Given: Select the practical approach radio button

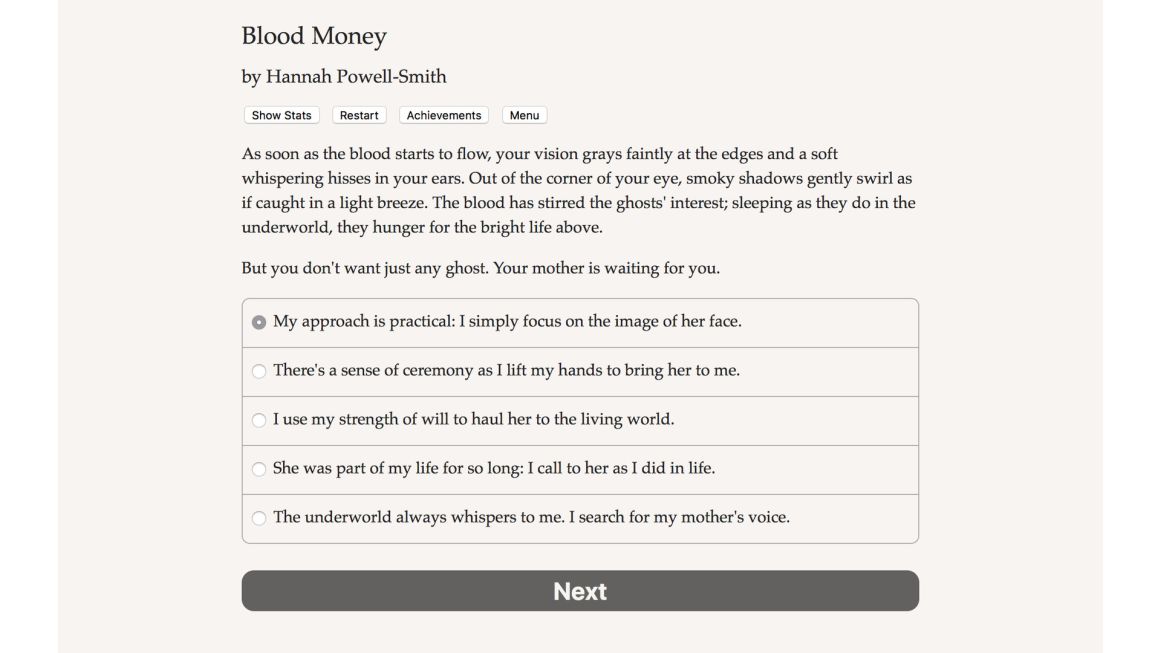Looking at the screenshot, I should [x=259, y=322].
